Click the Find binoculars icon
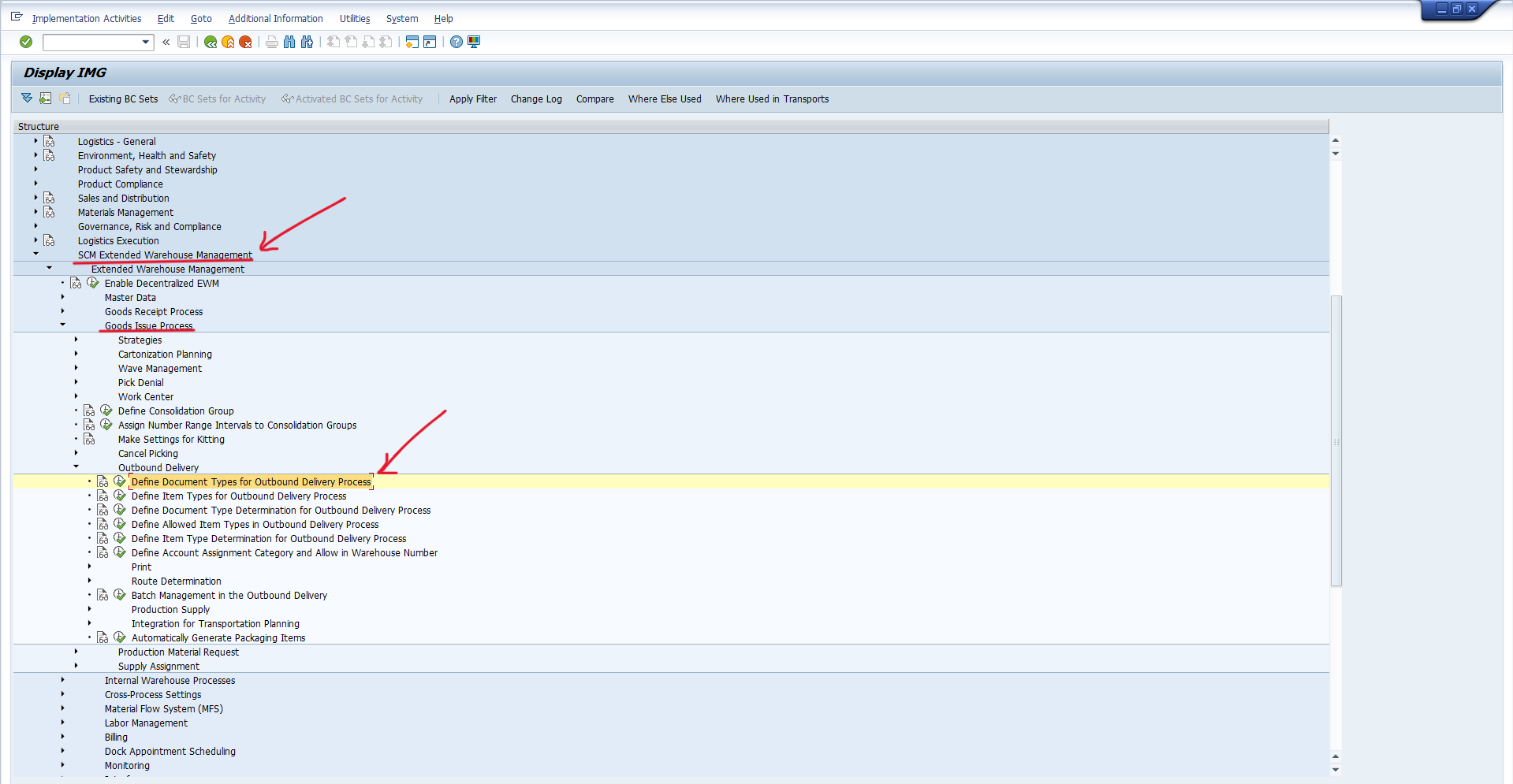The height and width of the screenshot is (784, 1513). click(289, 42)
